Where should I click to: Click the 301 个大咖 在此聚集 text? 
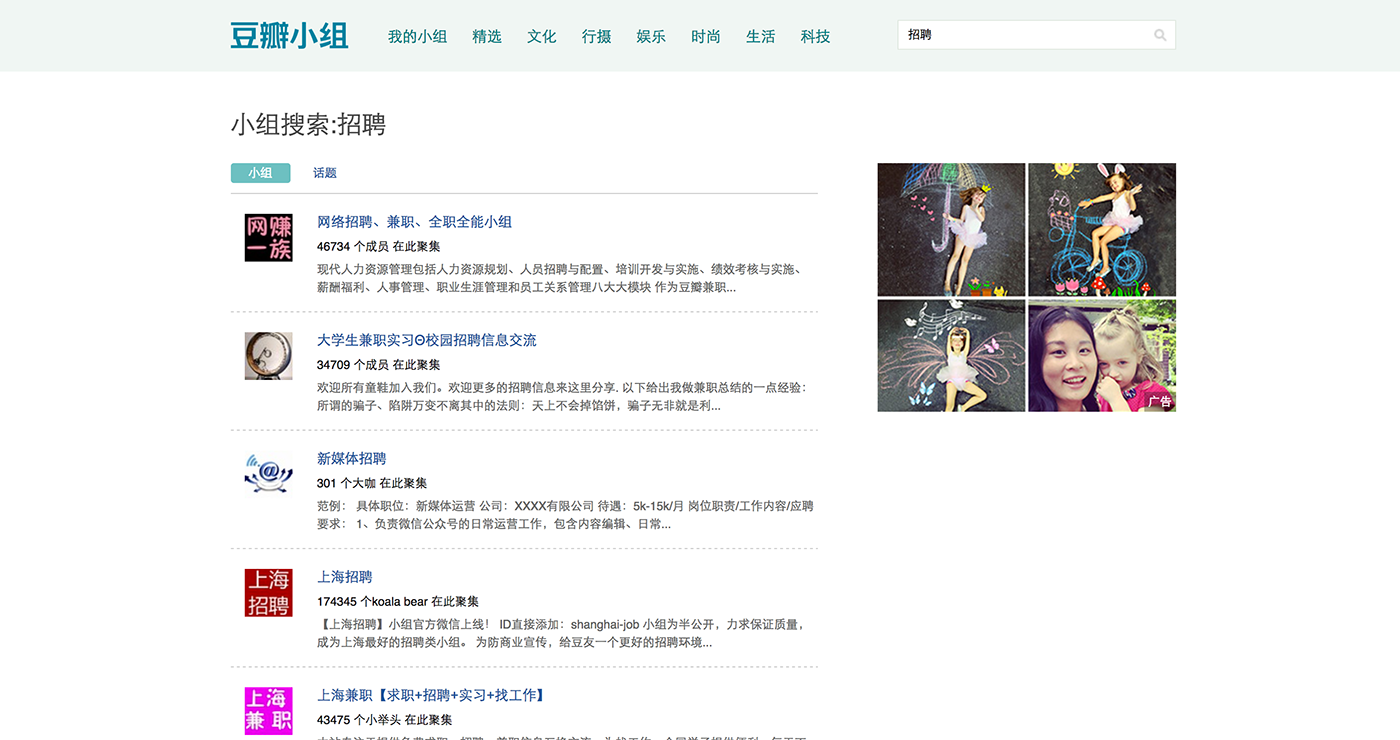tap(372, 483)
